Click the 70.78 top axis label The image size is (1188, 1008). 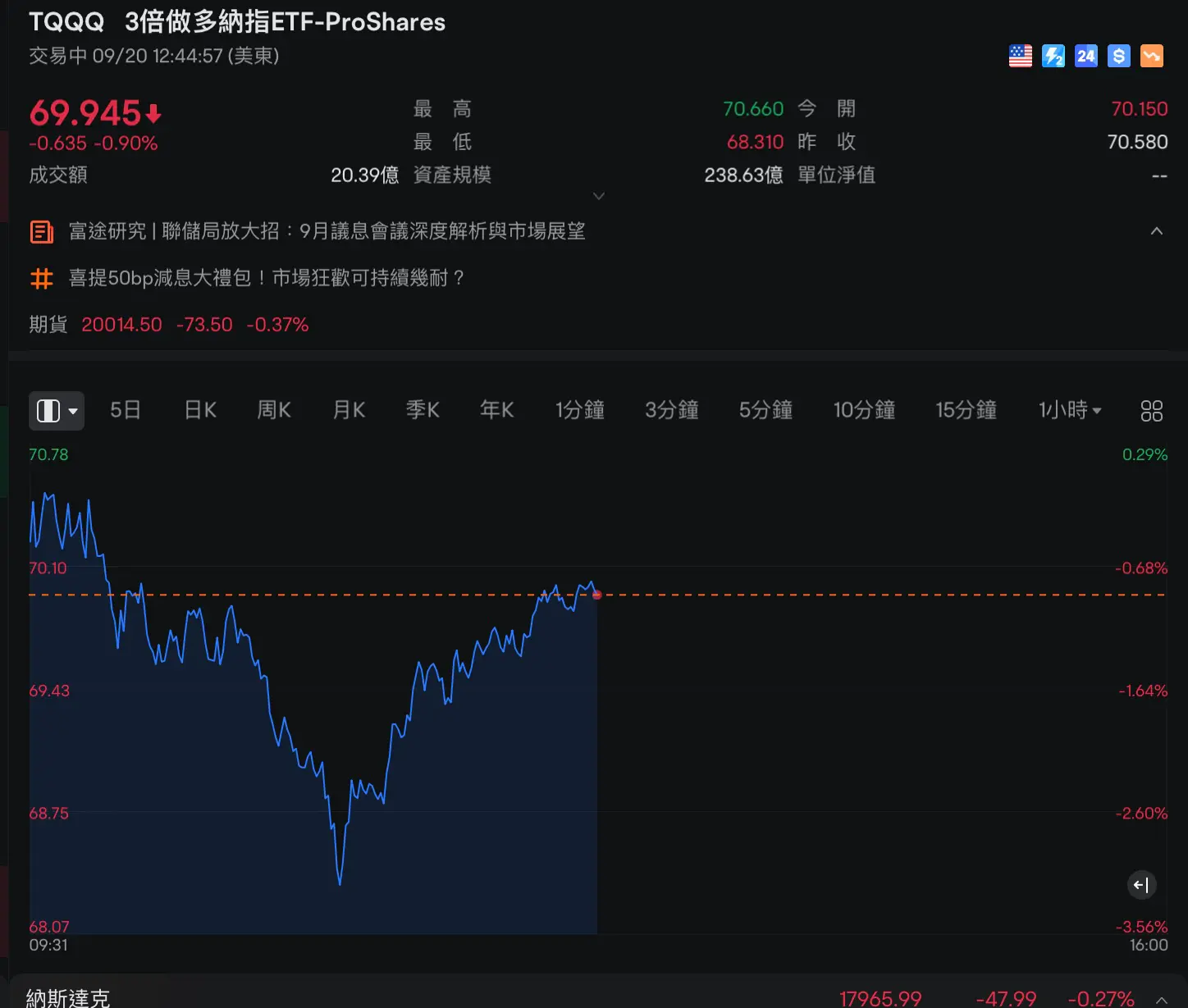[x=49, y=454]
